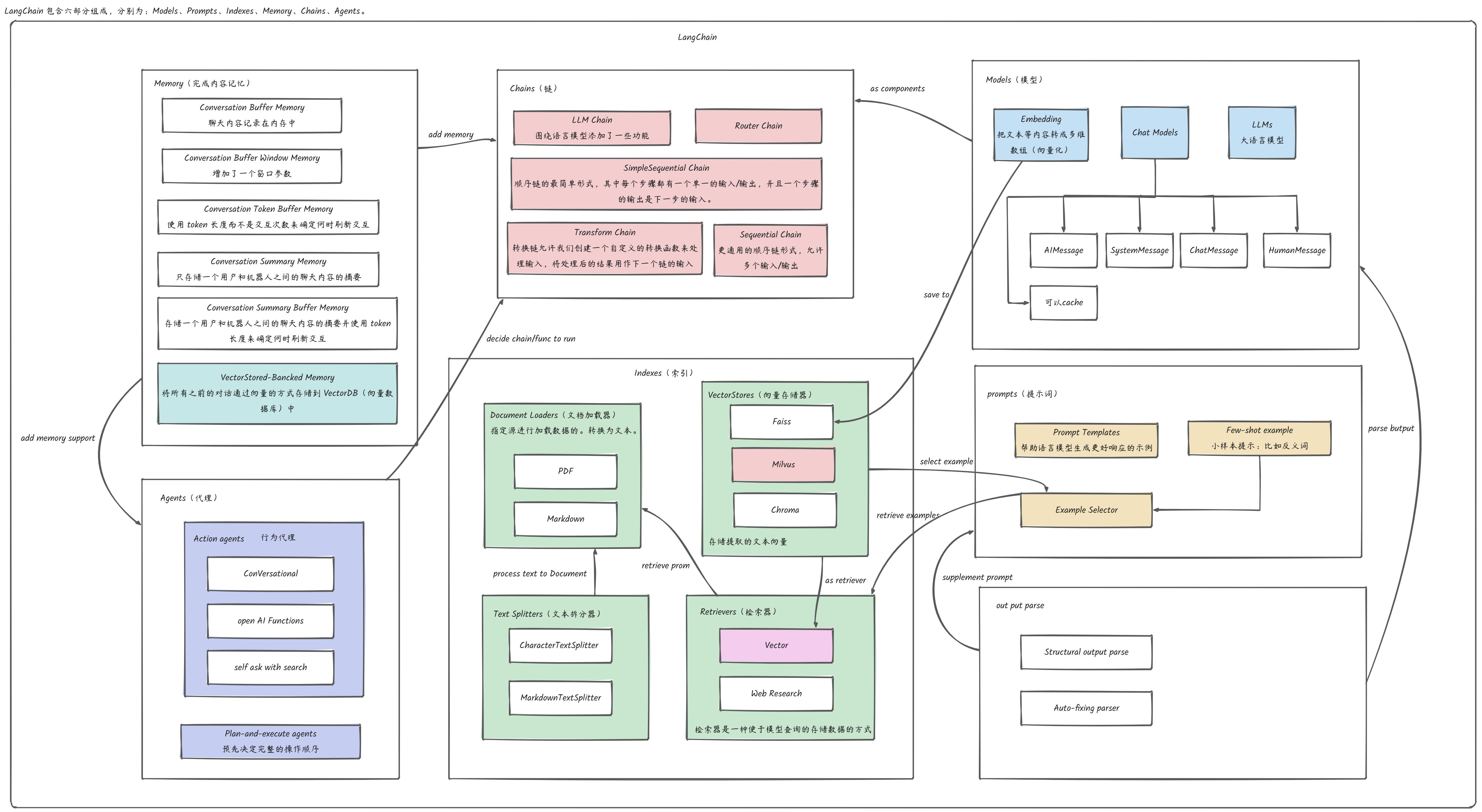1482x812 pixels.
Task: Click the Embedding model box
Action: pyautogui.click(x=1041, y=134)
